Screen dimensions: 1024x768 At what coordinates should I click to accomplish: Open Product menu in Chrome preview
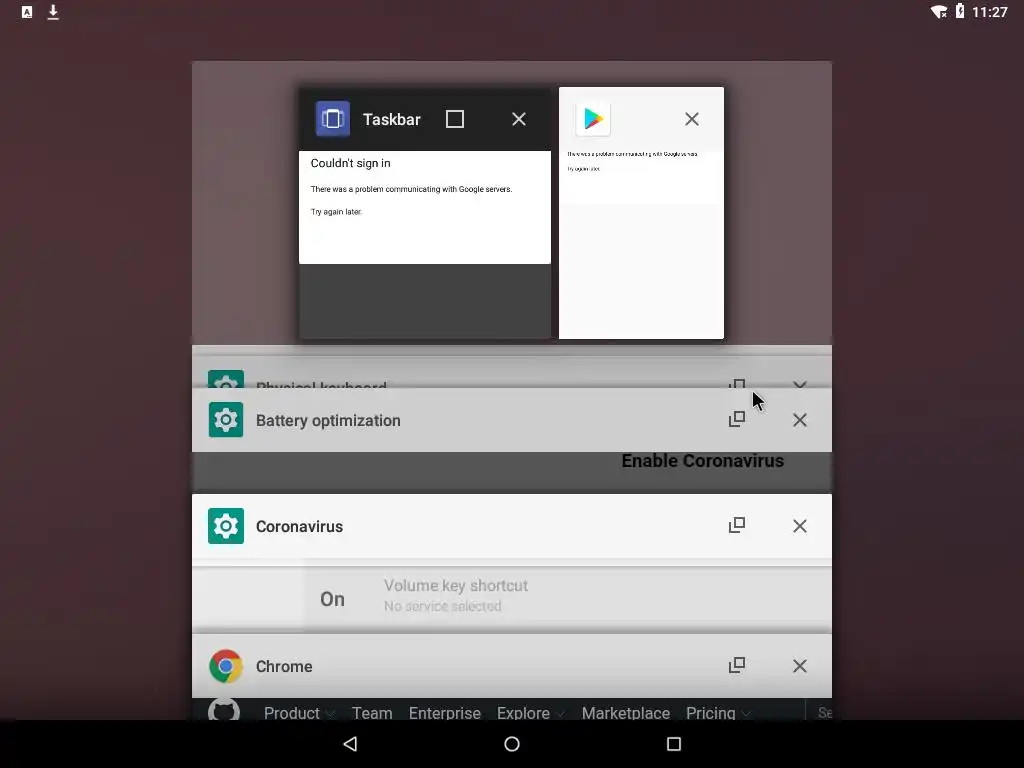point(298,713)
